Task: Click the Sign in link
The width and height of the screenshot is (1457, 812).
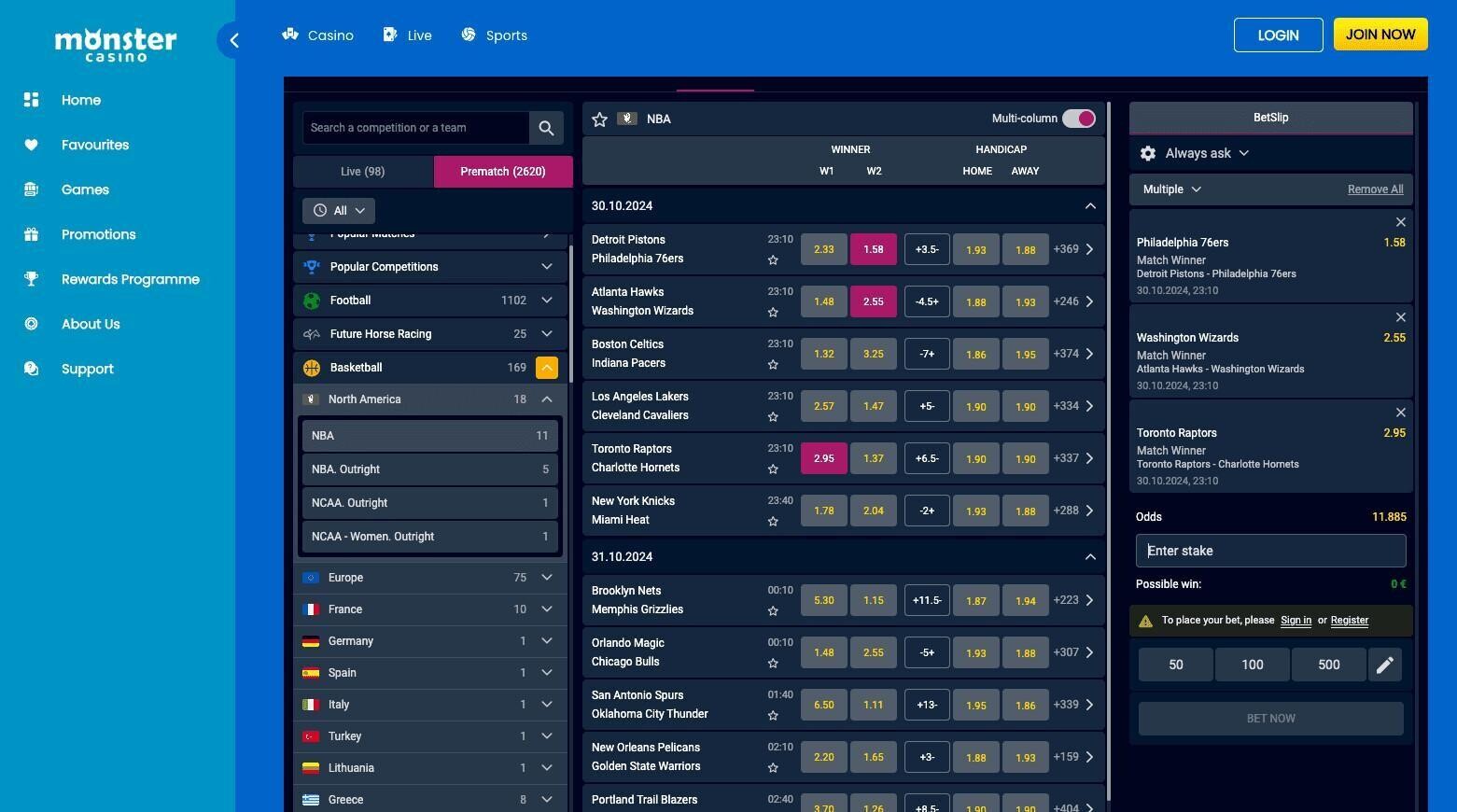Action: click(1296, 621)
